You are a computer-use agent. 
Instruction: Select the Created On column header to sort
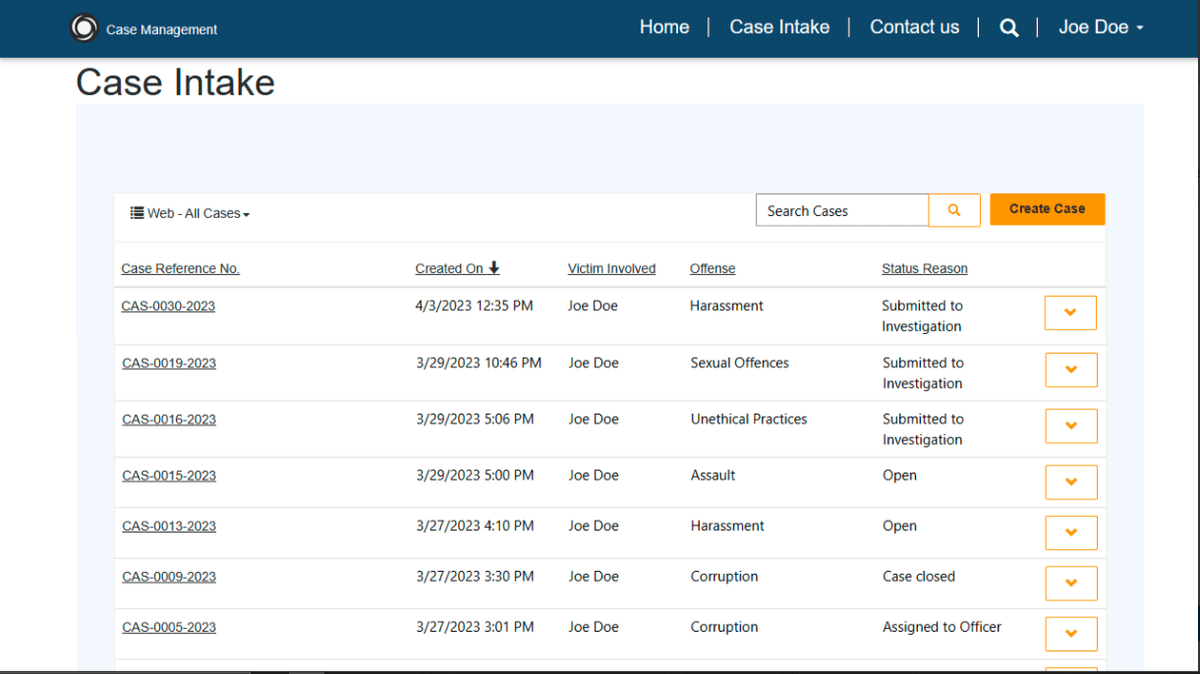tap(450, 268)
